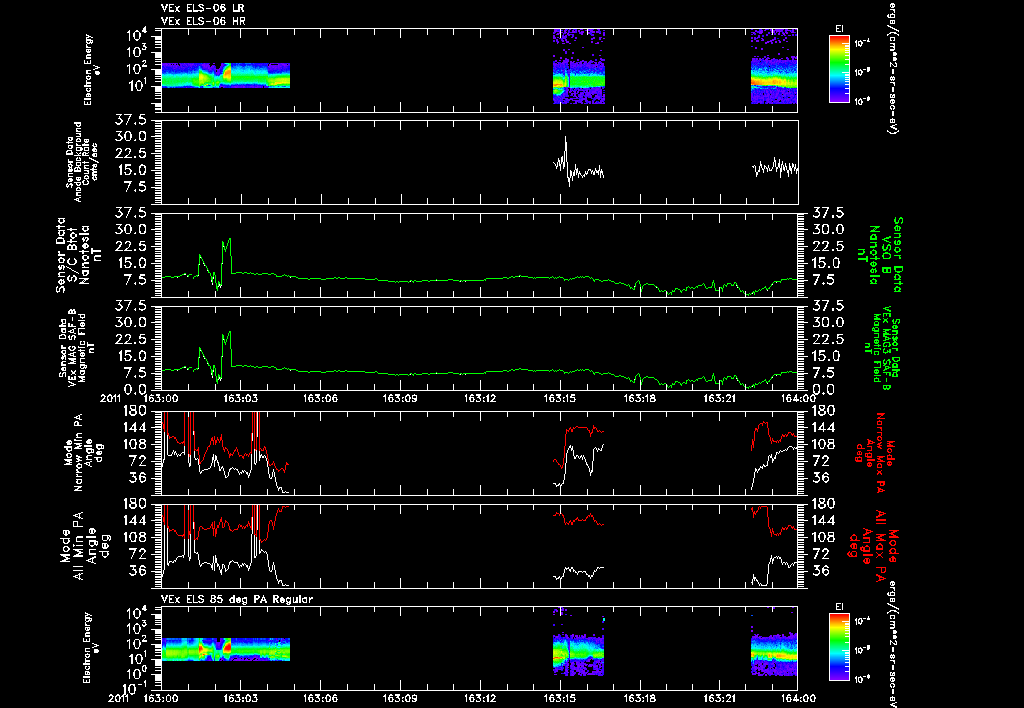Click the green "VSO B Nanotesla" label
This screenshot has width=1024, height=708.
pos(882,255)
